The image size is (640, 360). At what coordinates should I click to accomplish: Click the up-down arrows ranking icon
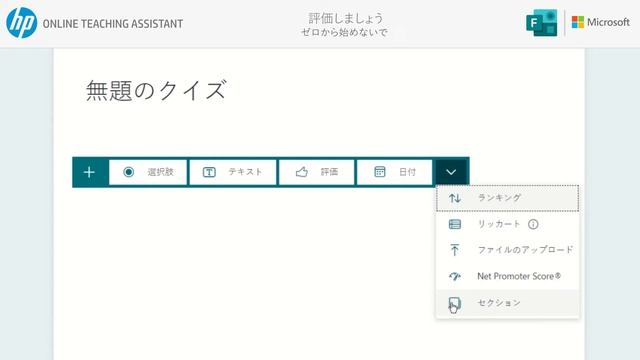[455, 198]
